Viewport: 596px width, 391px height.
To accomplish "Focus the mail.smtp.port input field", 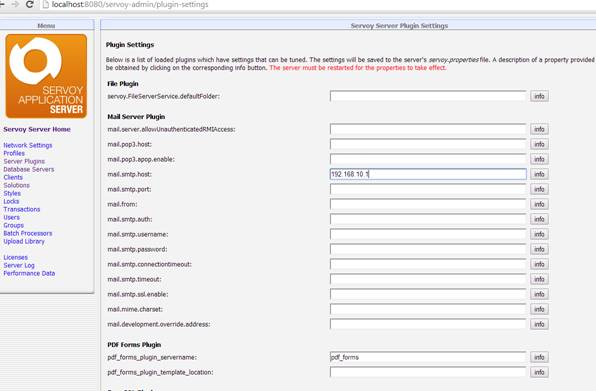I will tap(428, 189).
